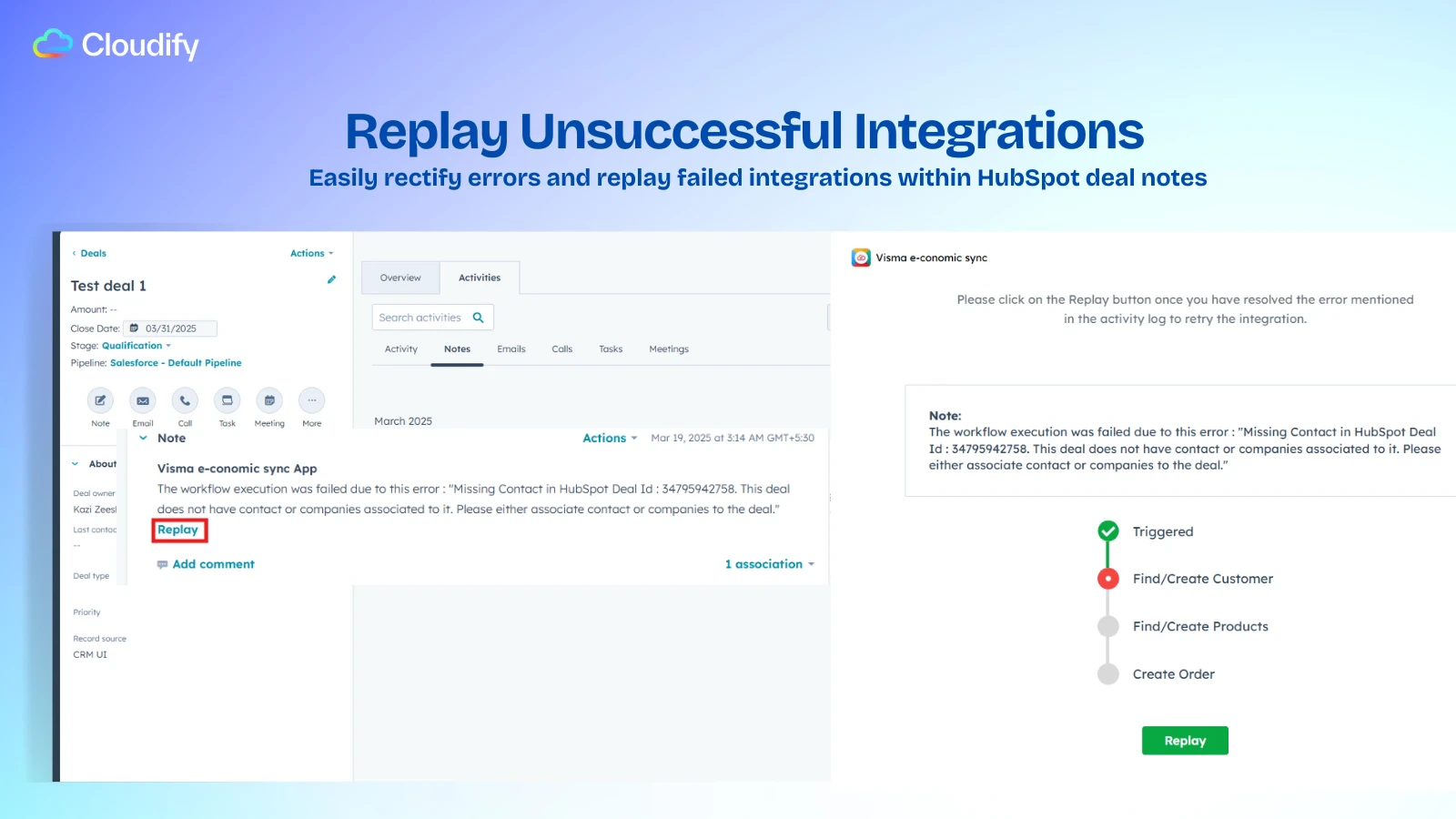The height and width of the screenshot is (819, 1456).
Task: Expand the 1 association dropdown
Action: click(x=770, y=564)
